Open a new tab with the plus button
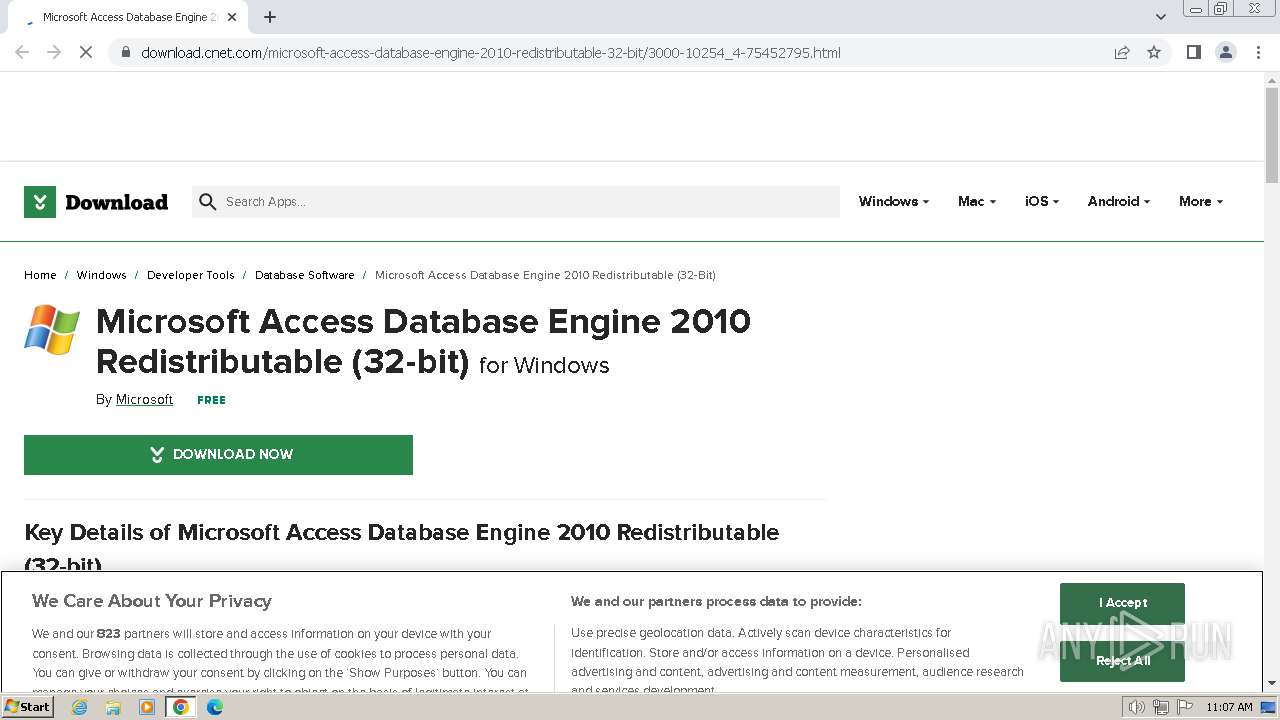The image size is (1280, 720). click(x=270, y=17)
